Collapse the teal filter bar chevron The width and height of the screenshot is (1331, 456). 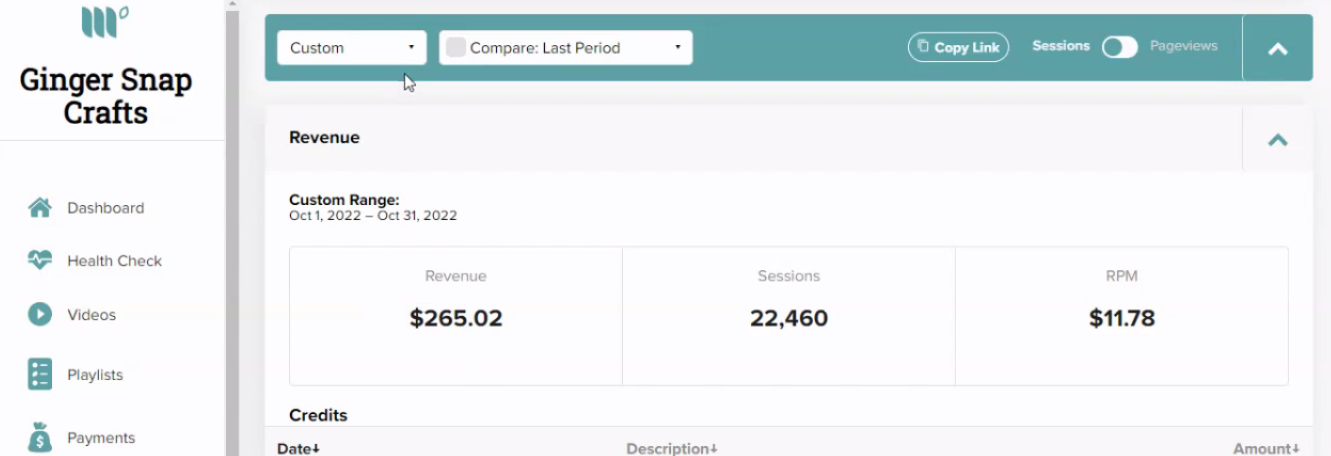pyautogui.click(x=1277, y=48)
